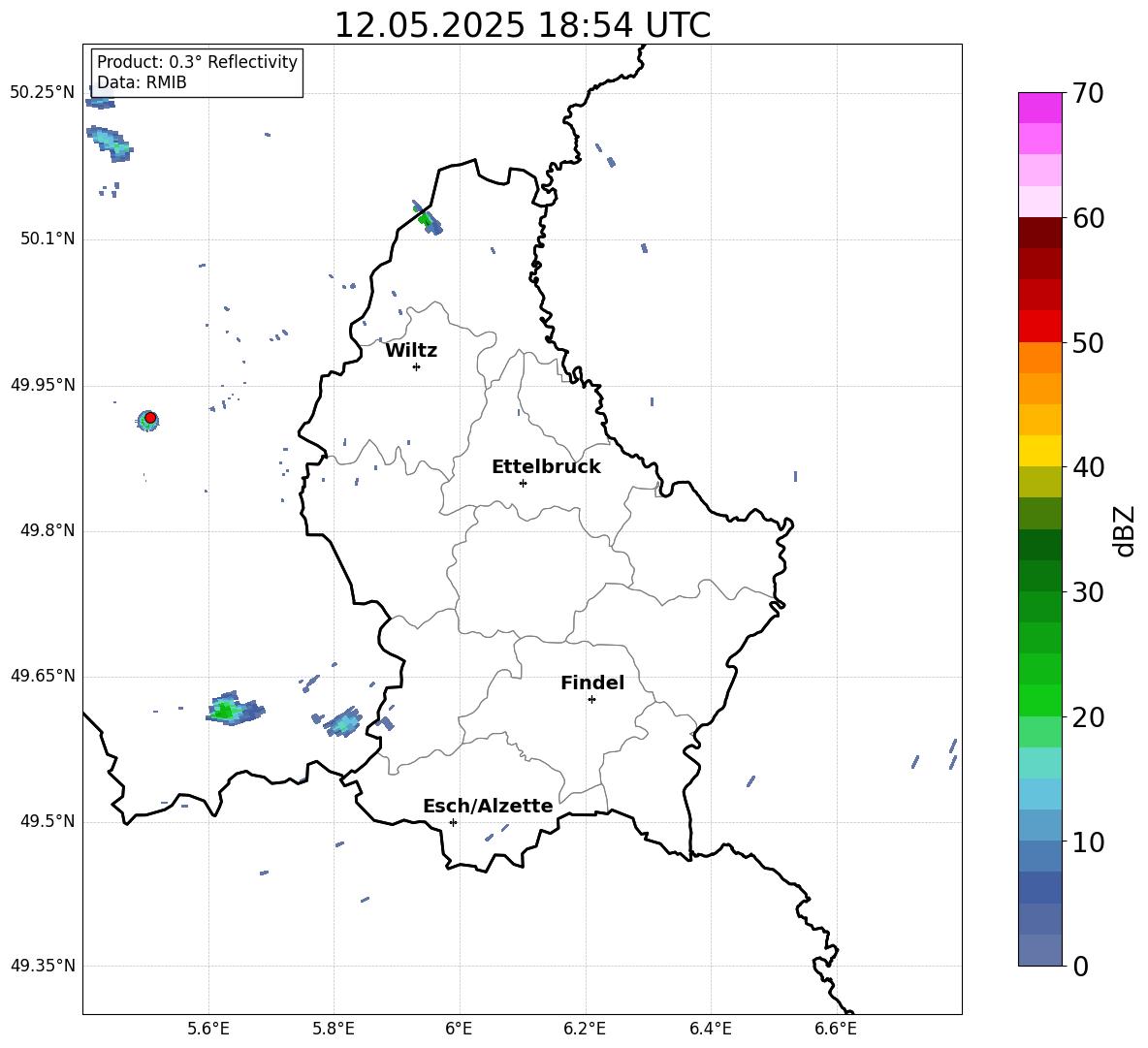
Task: Click the plus marker below Findel
Action: coord(591,700)
